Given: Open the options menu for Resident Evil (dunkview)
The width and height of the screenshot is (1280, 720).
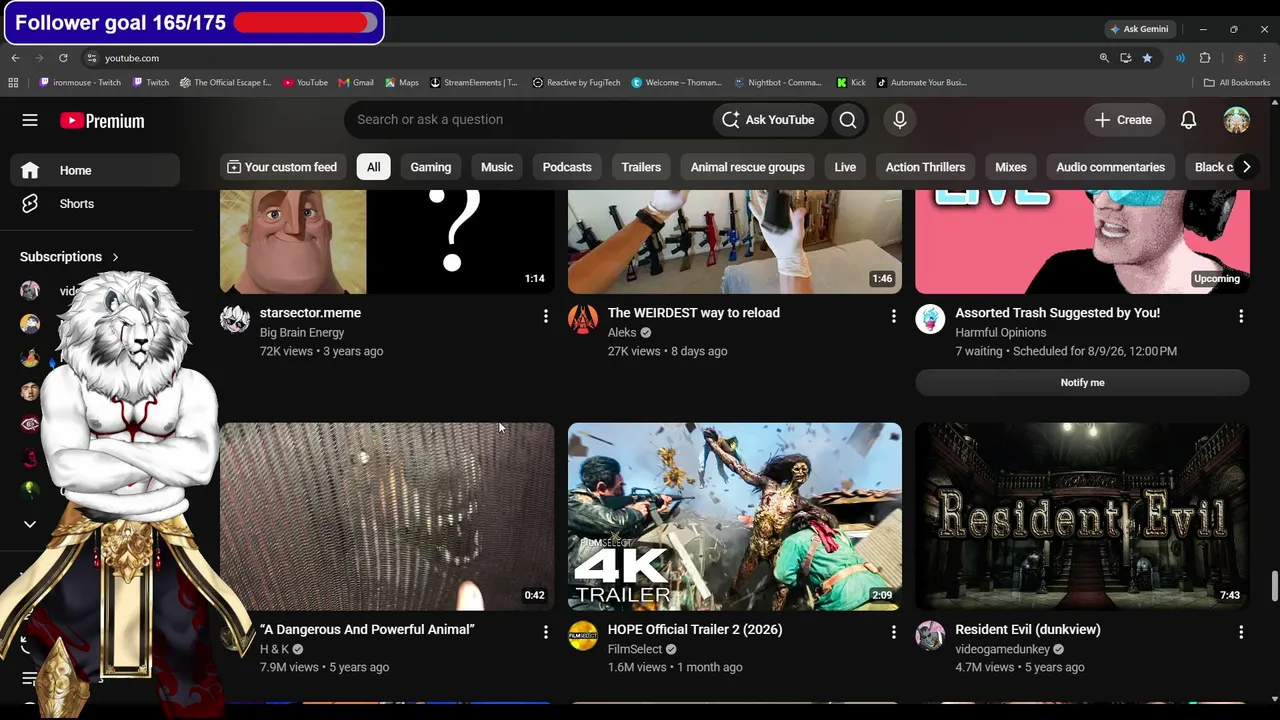Looking at the screenshot, I should click(x=1241, y=632).
